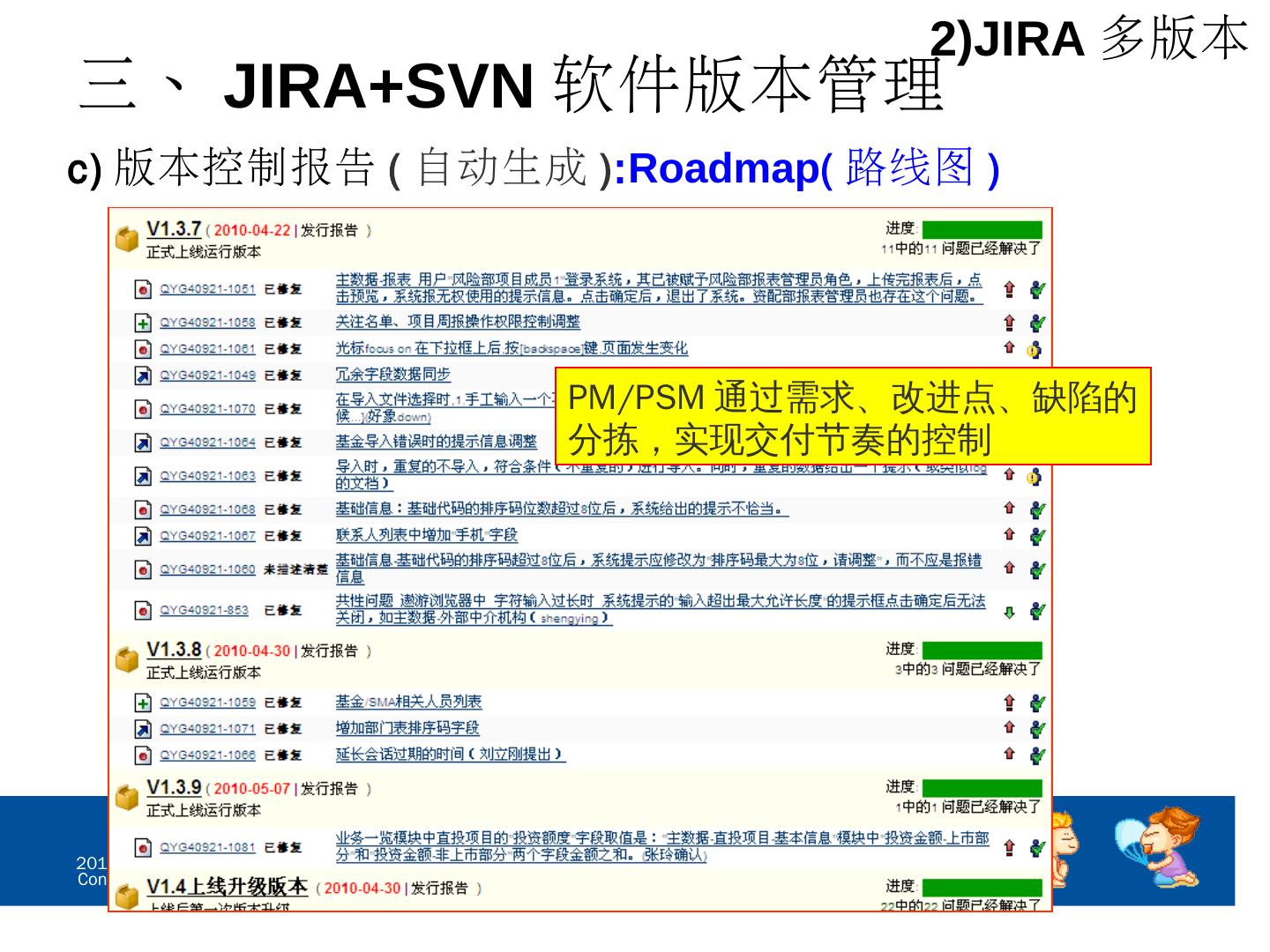
Task: Open the V1.3.7 version link
Action: tap(174, 229)
